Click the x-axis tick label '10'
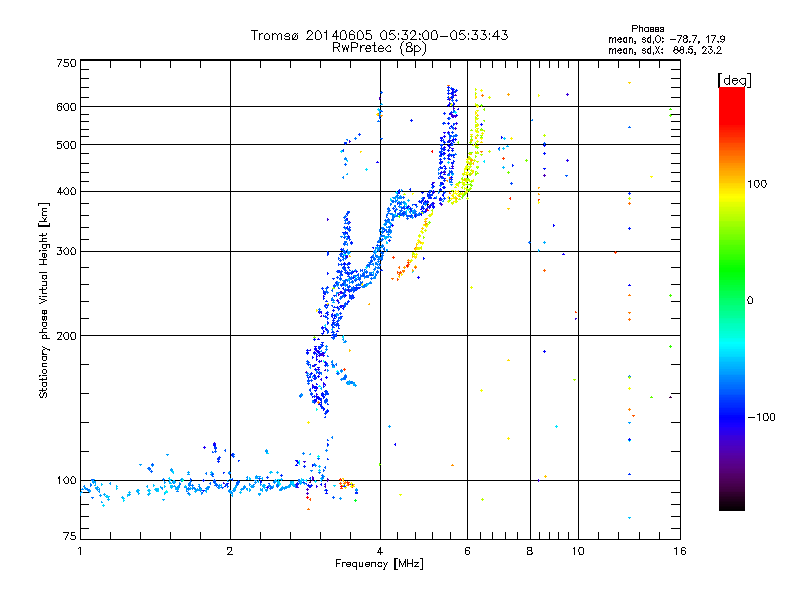Viewport: 800px width, 600px height. (578, 551)
